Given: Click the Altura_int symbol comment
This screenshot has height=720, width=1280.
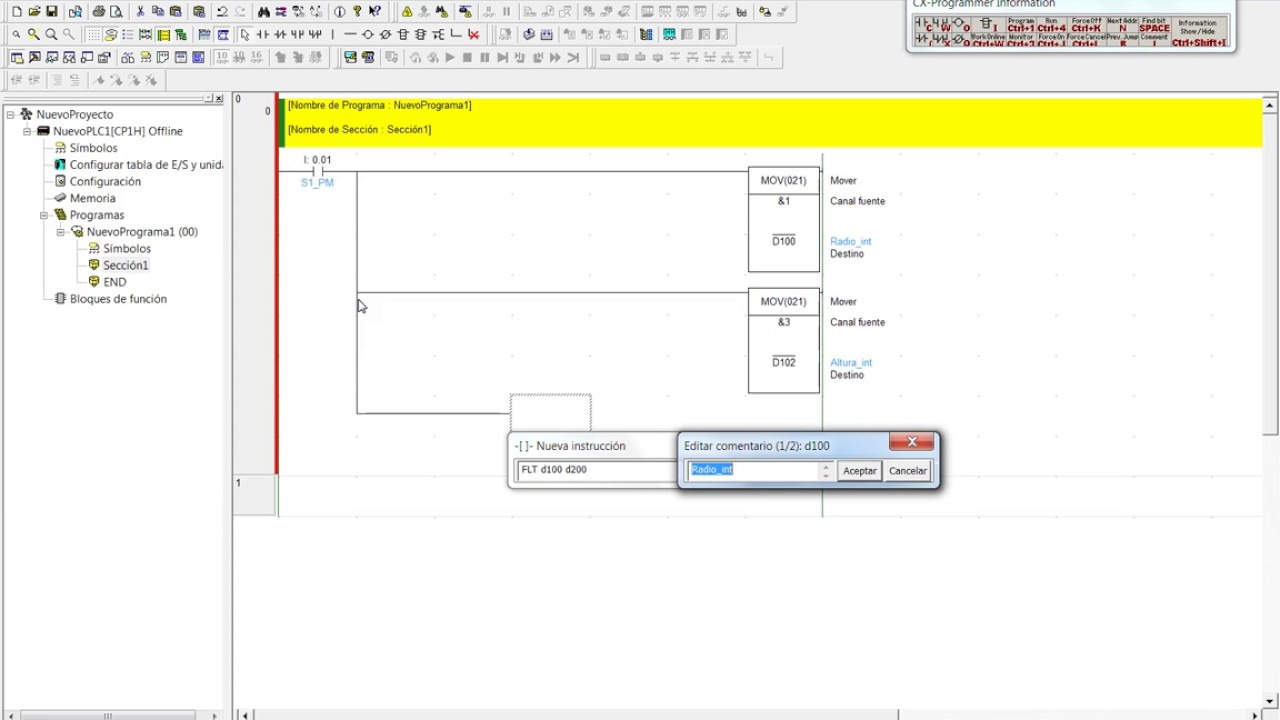Looking at the screenshot, I should [850, 363].
